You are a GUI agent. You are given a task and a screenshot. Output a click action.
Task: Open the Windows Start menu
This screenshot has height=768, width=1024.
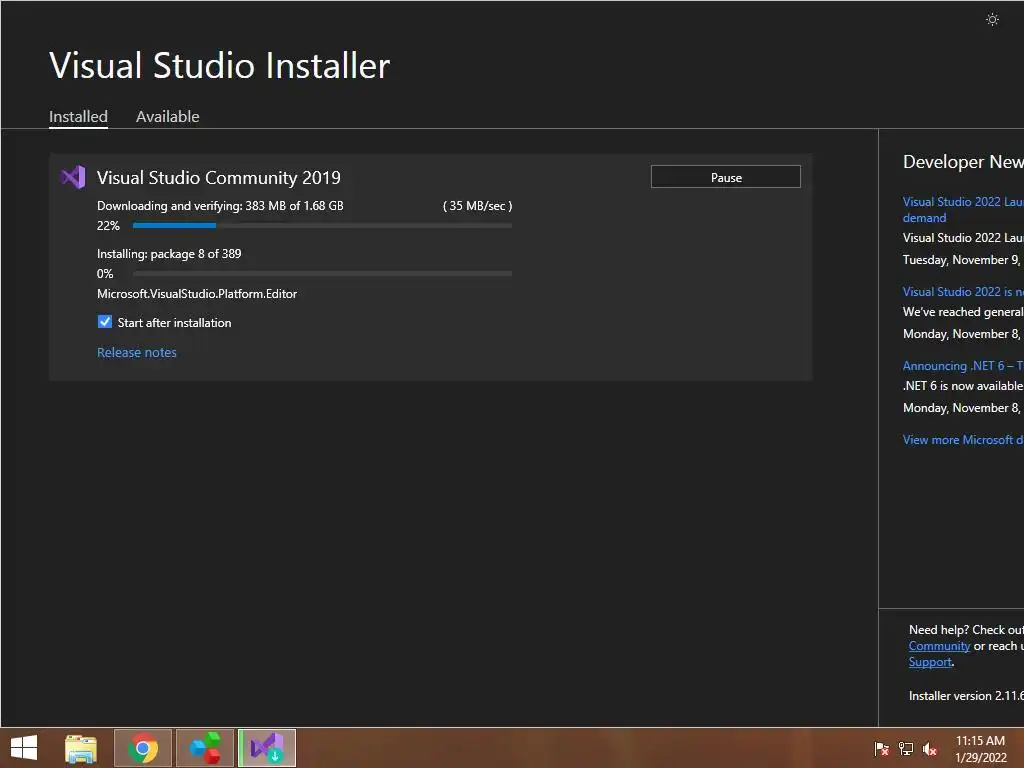tap(24, 748)
